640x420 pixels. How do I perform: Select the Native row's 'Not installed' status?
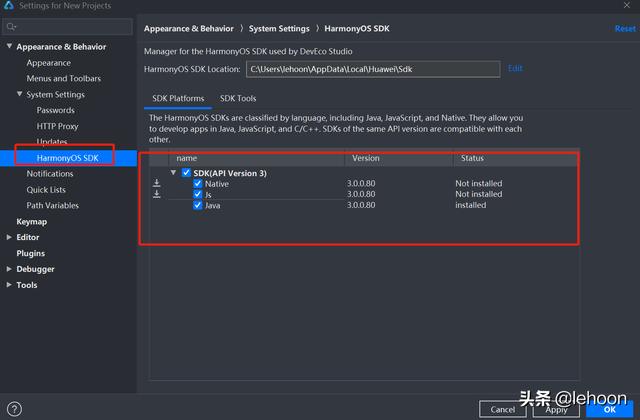479,184
